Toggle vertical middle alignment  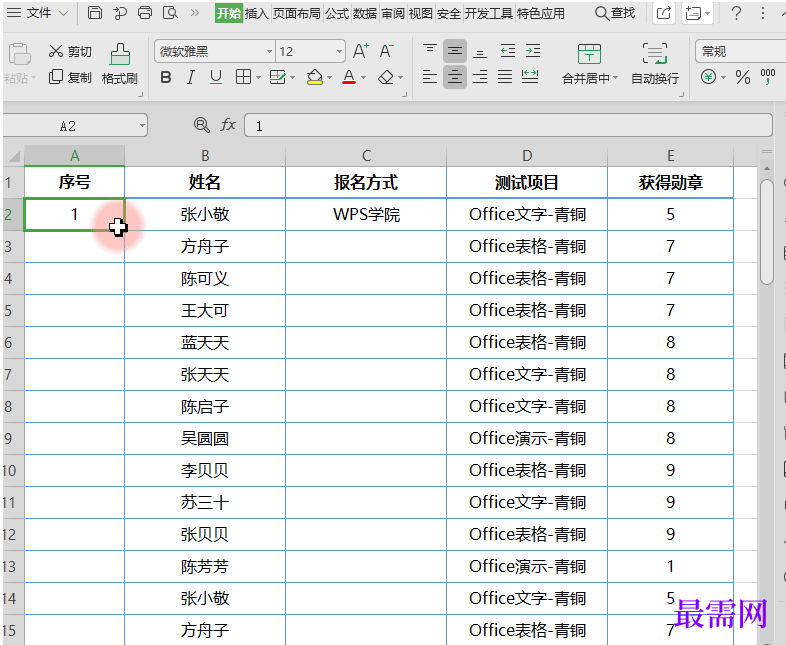455,51
